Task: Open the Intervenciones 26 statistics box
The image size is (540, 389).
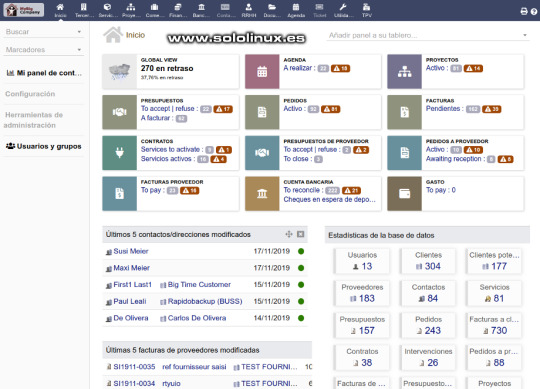Action: click(x=428, y=357)
